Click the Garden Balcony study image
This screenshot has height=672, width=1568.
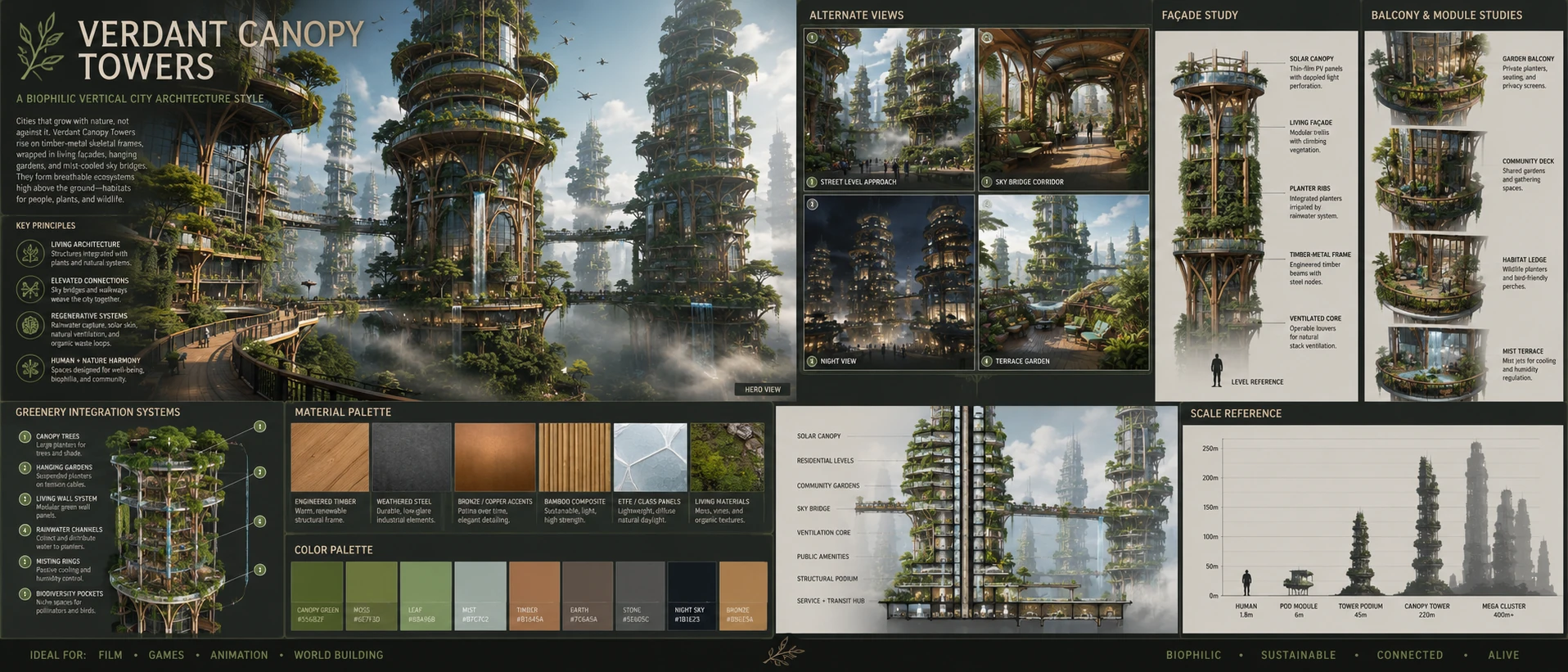tap(1429, 79)
